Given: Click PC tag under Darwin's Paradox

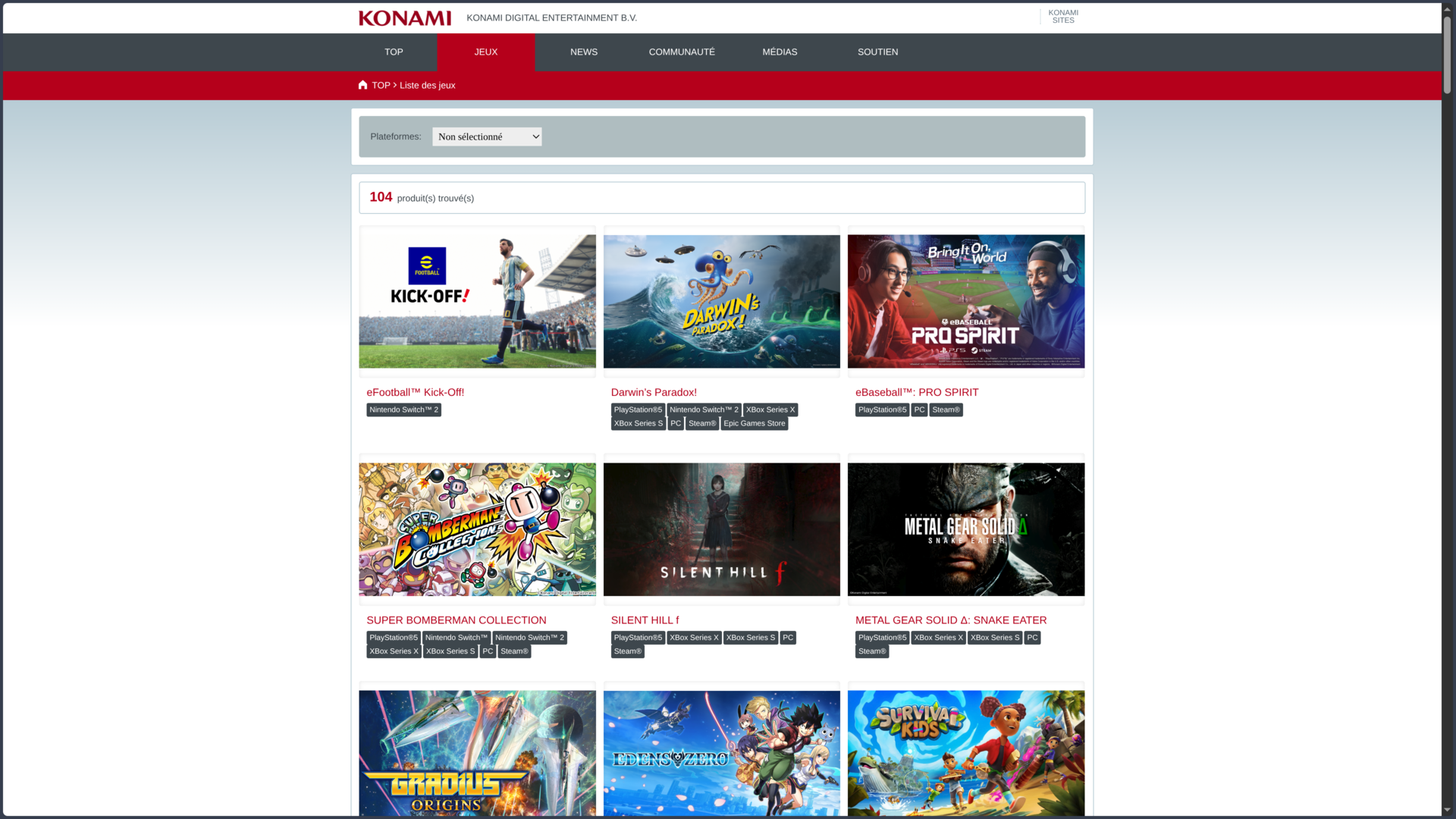Looking at the screenshot, I should 676,423.
